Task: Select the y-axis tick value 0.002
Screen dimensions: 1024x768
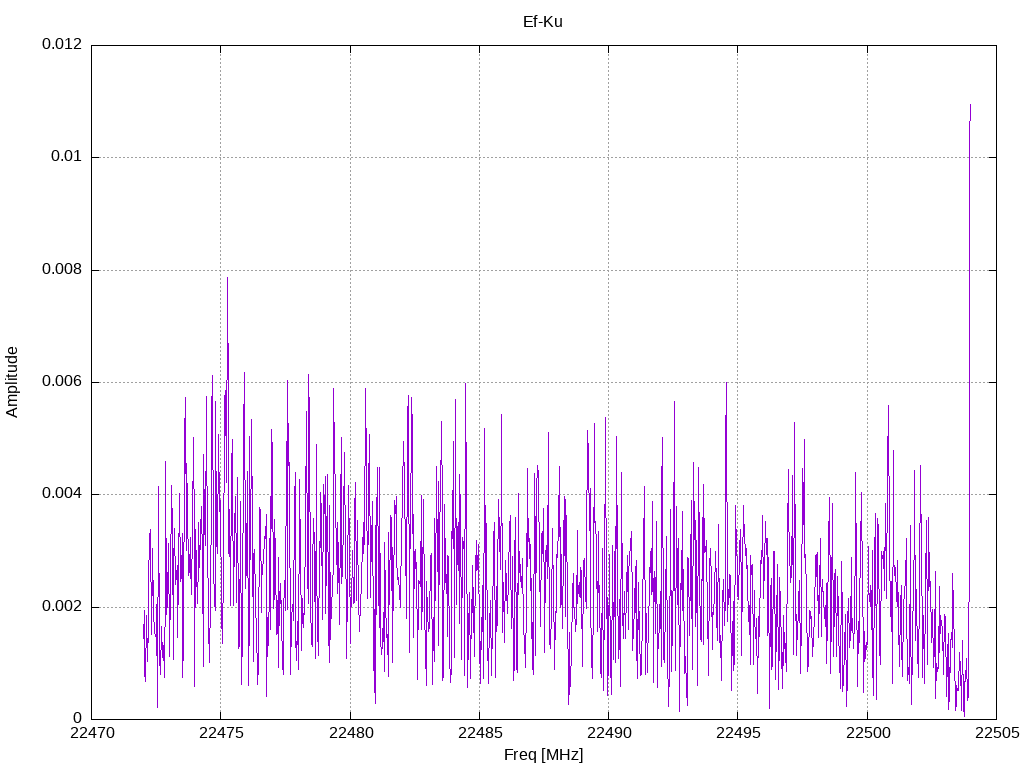Action: (x=62, y=607)
